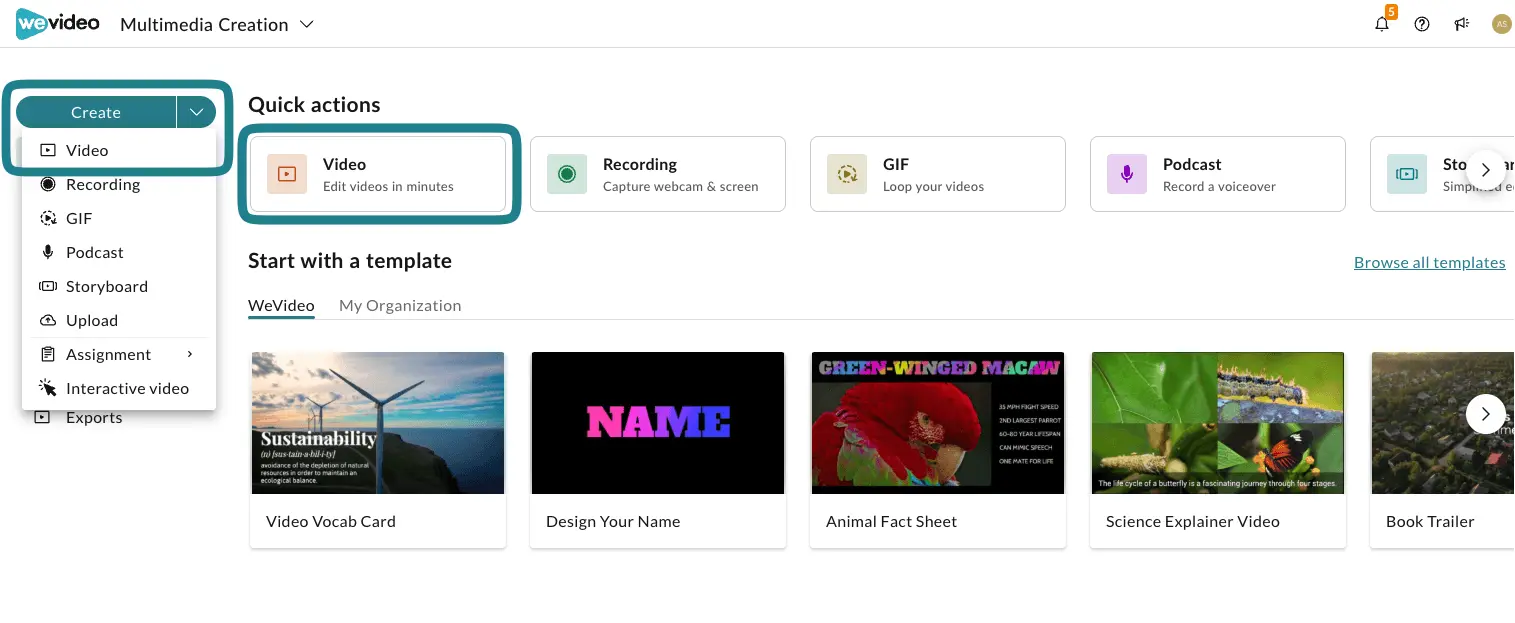Open the Book Trailer template thumbnail
Image resolution: width=1515 pixels, height=623 pixels.
1443,423
